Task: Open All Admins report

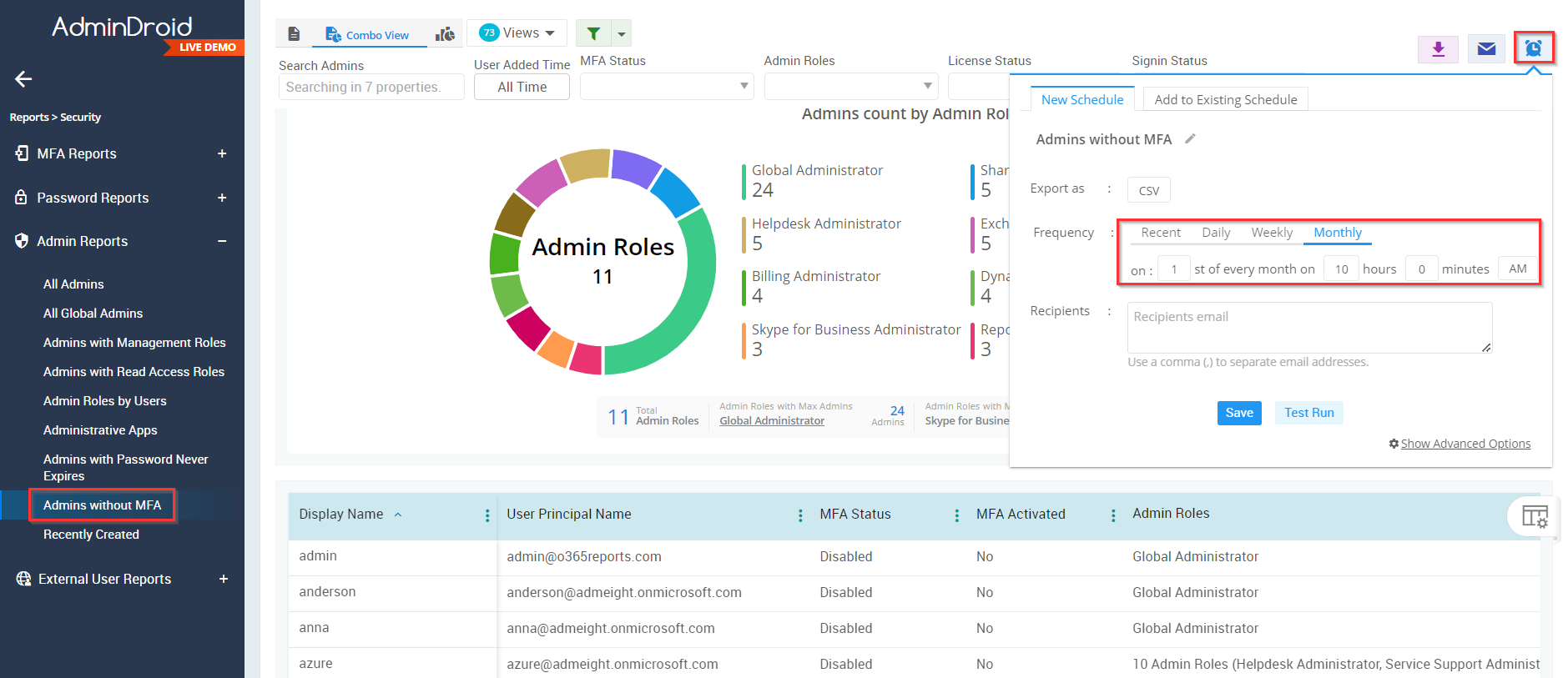Action: [73, 284]
